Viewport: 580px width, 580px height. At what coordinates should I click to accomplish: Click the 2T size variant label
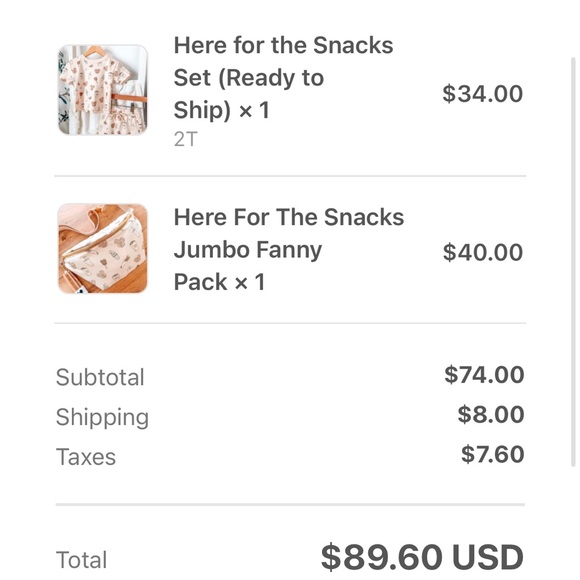tap(186, 139)
